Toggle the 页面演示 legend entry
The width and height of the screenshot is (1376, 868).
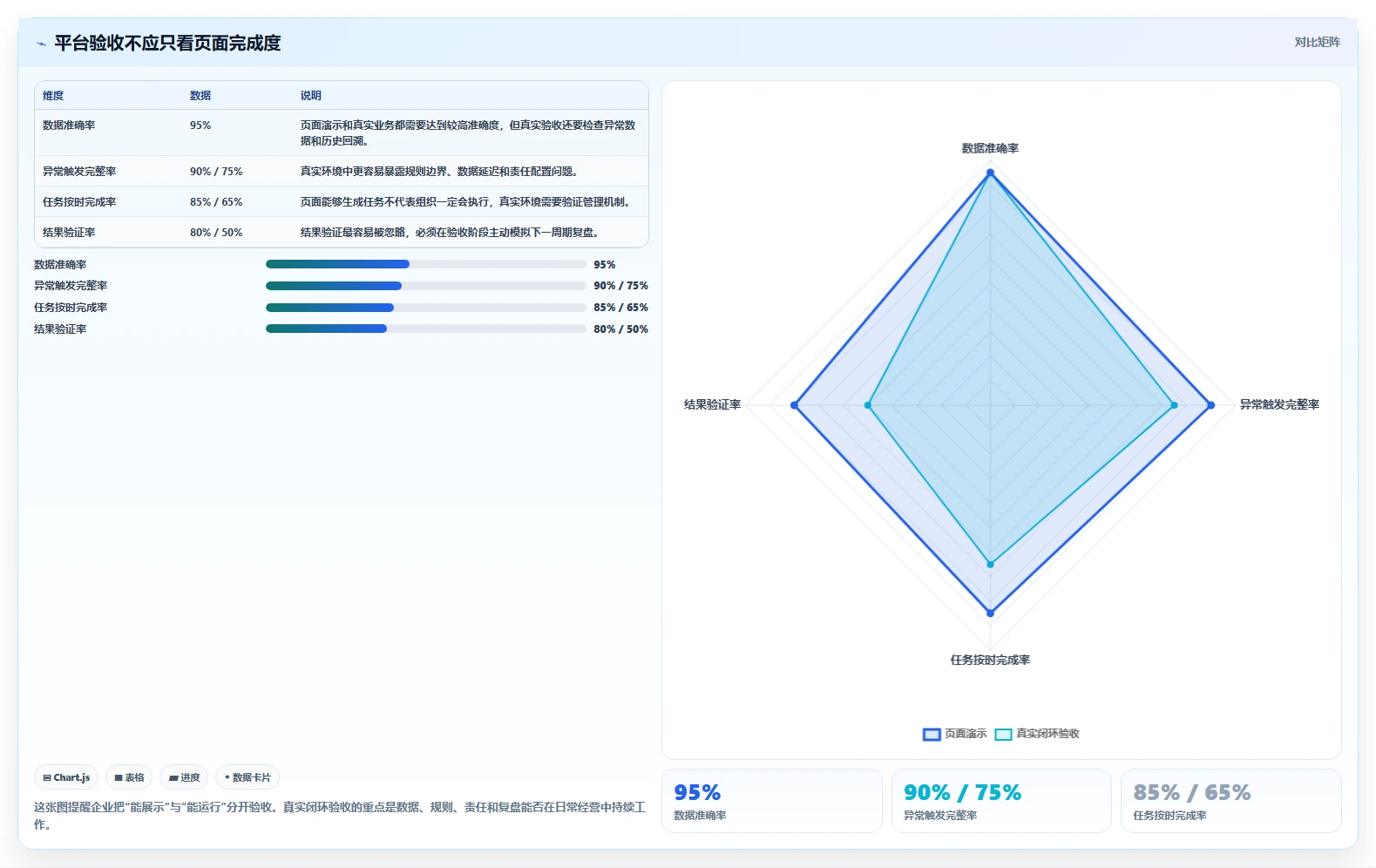pyautogui.click(x=955, y=734)
